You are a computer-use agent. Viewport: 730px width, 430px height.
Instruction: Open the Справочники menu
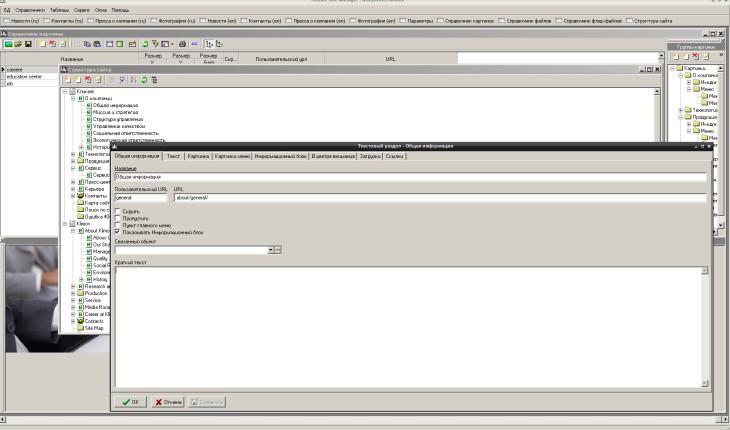tap(30, 10)
